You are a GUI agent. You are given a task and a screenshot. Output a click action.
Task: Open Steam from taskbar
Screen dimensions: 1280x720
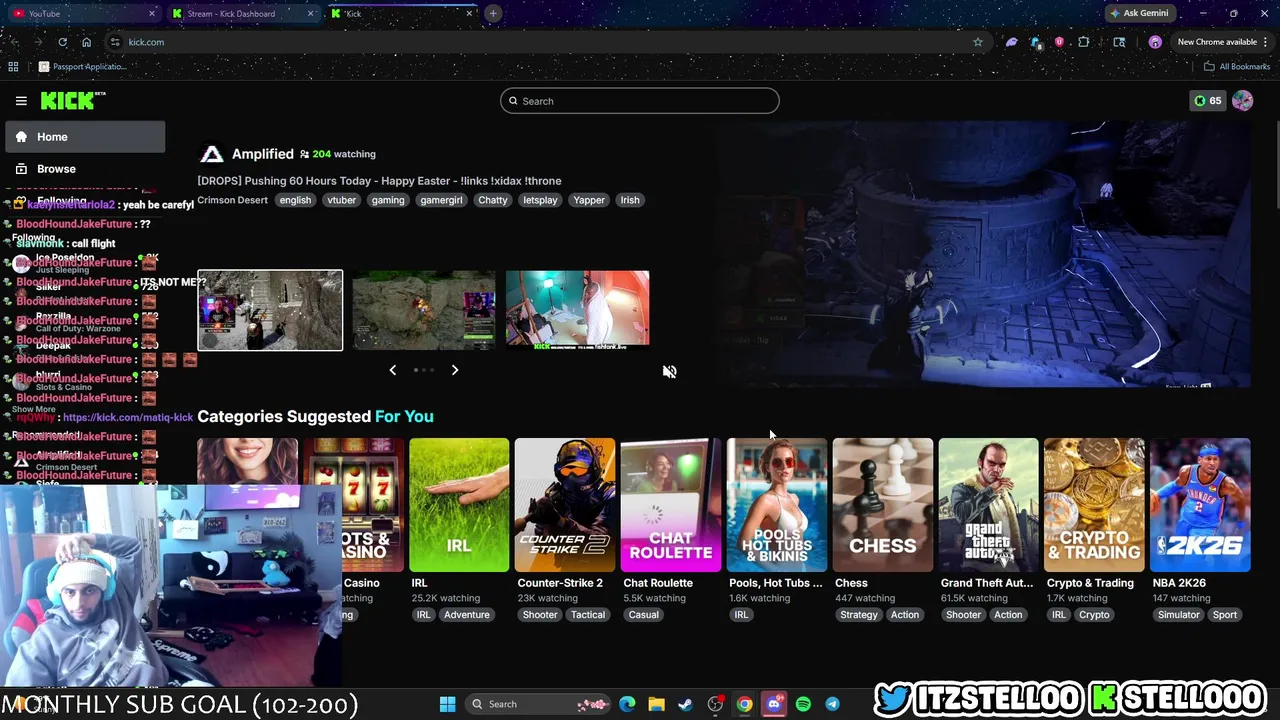(x=685, y=704)
